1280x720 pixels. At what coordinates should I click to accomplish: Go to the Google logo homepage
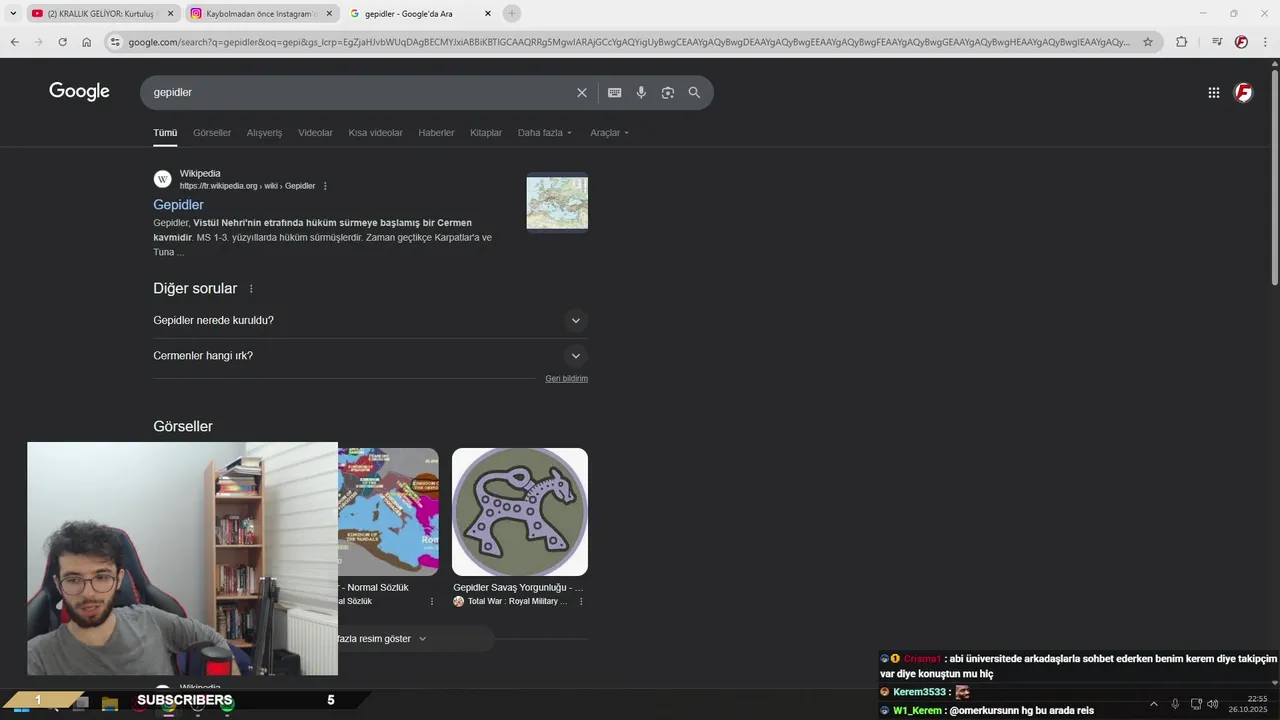[79, 91]
